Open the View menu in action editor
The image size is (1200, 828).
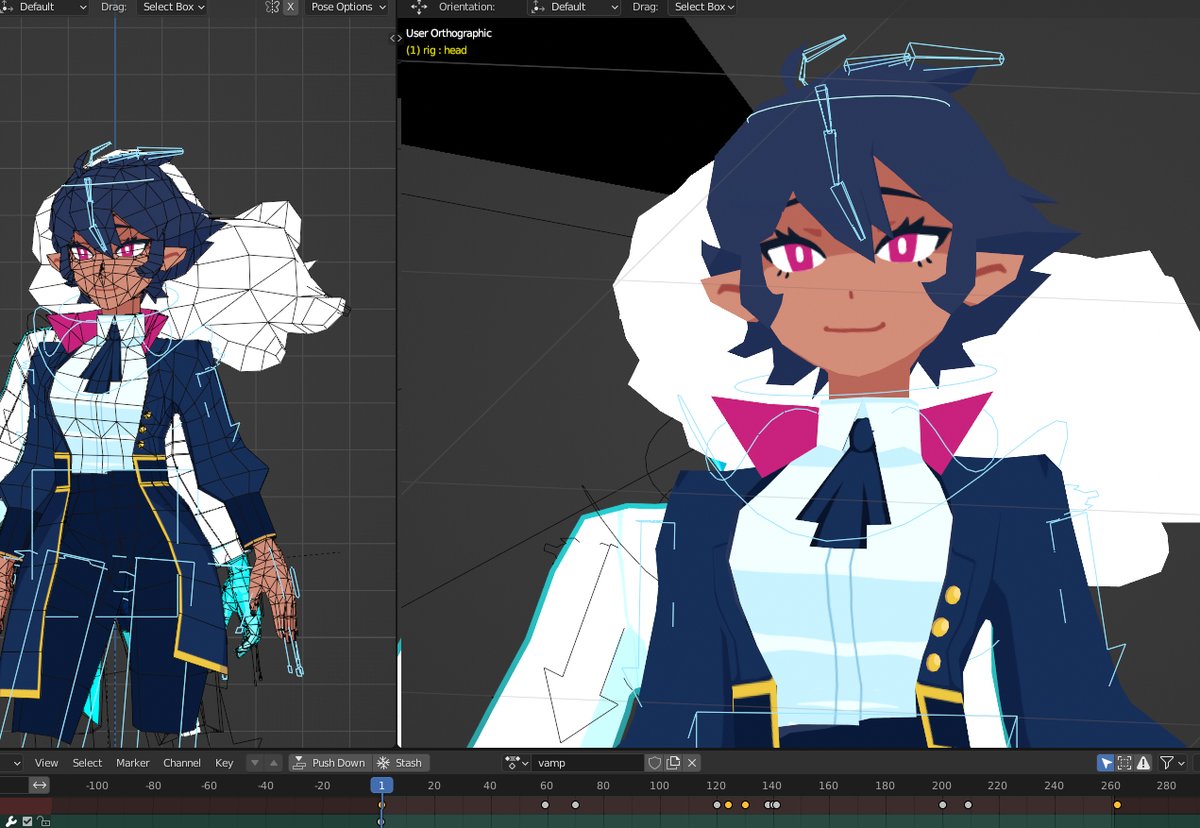pyautogui.click(x=46, y=763)
